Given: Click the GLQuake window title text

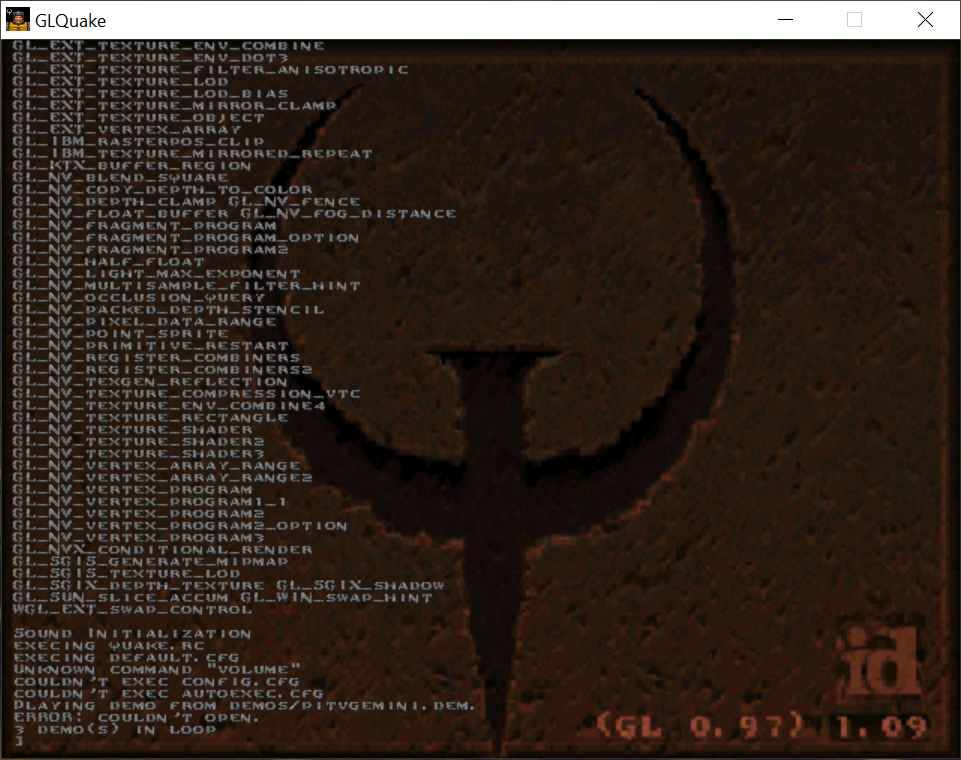Looking at the screenshot, I should click(x=70, y=21).
